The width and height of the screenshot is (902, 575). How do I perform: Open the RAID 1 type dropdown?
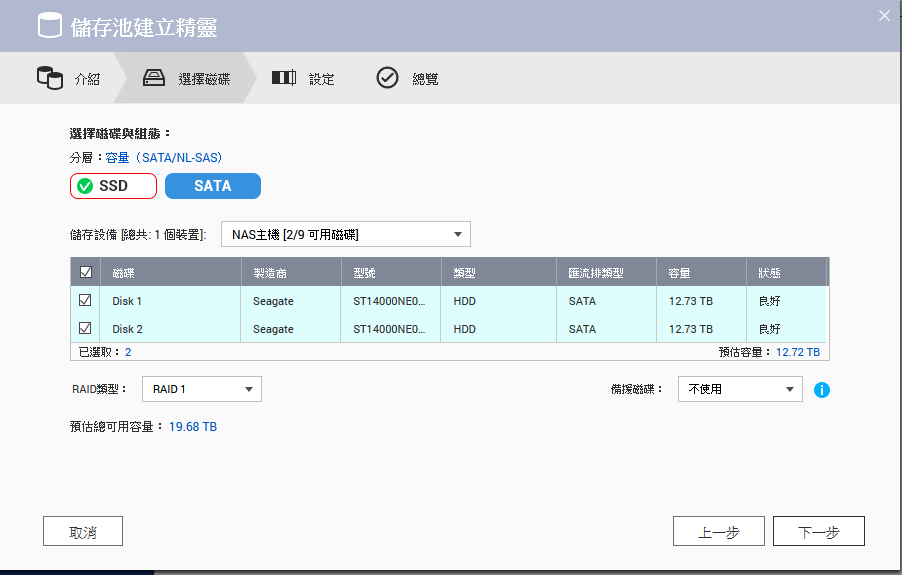tap(202, 389)
